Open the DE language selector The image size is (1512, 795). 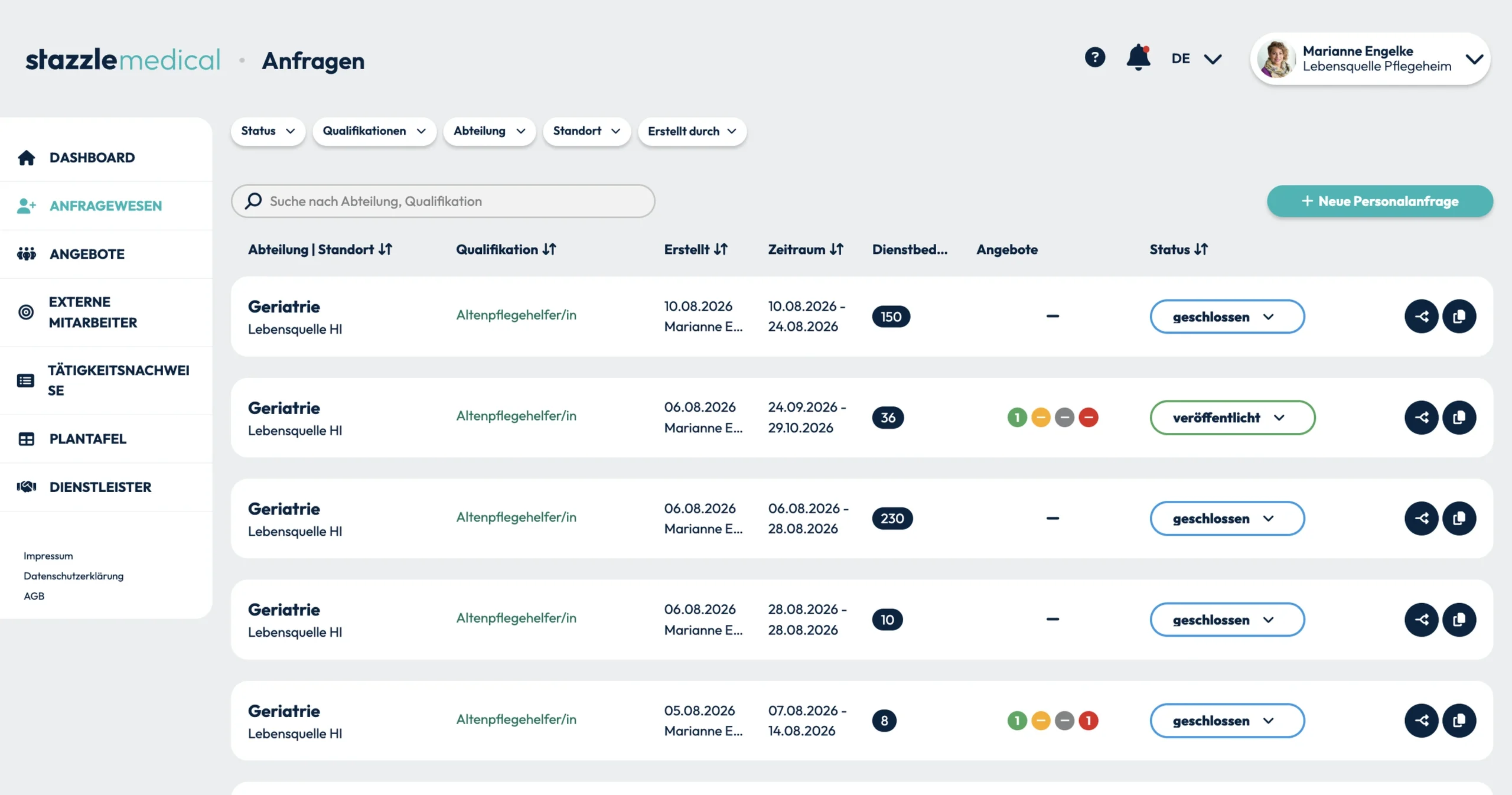pyautogui.click(x=1197, y=58)
